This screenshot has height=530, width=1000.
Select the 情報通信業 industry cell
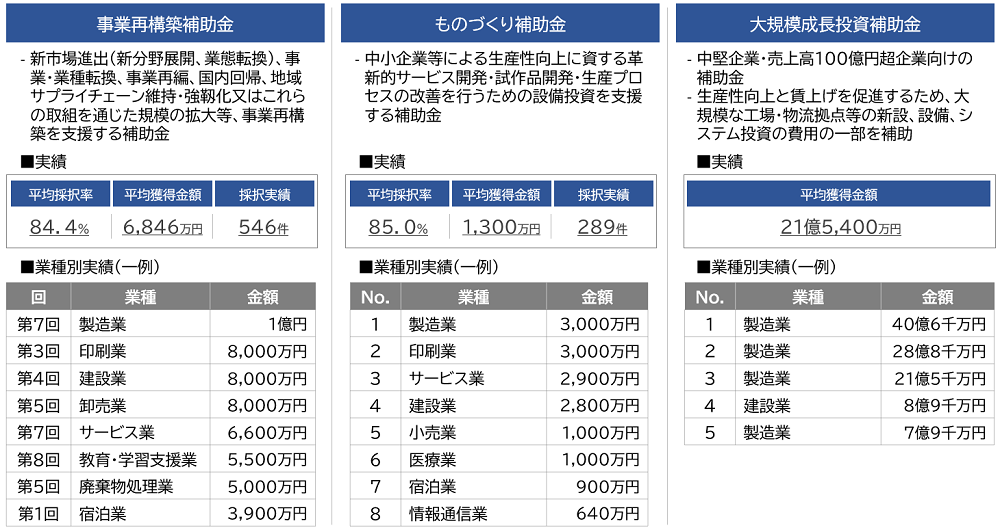click(473, 513)
